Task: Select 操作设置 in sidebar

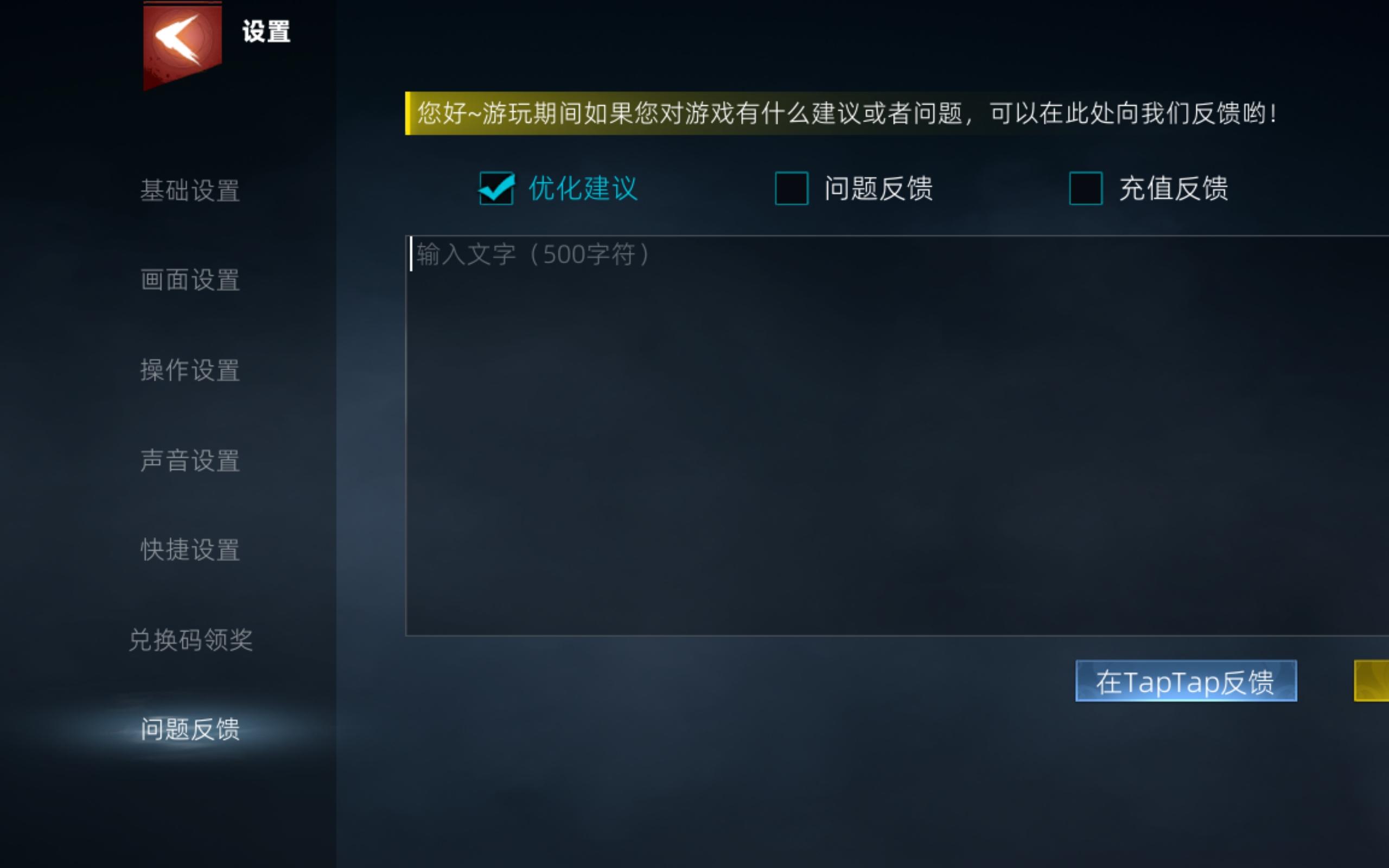Action: (x=190, y=371)
